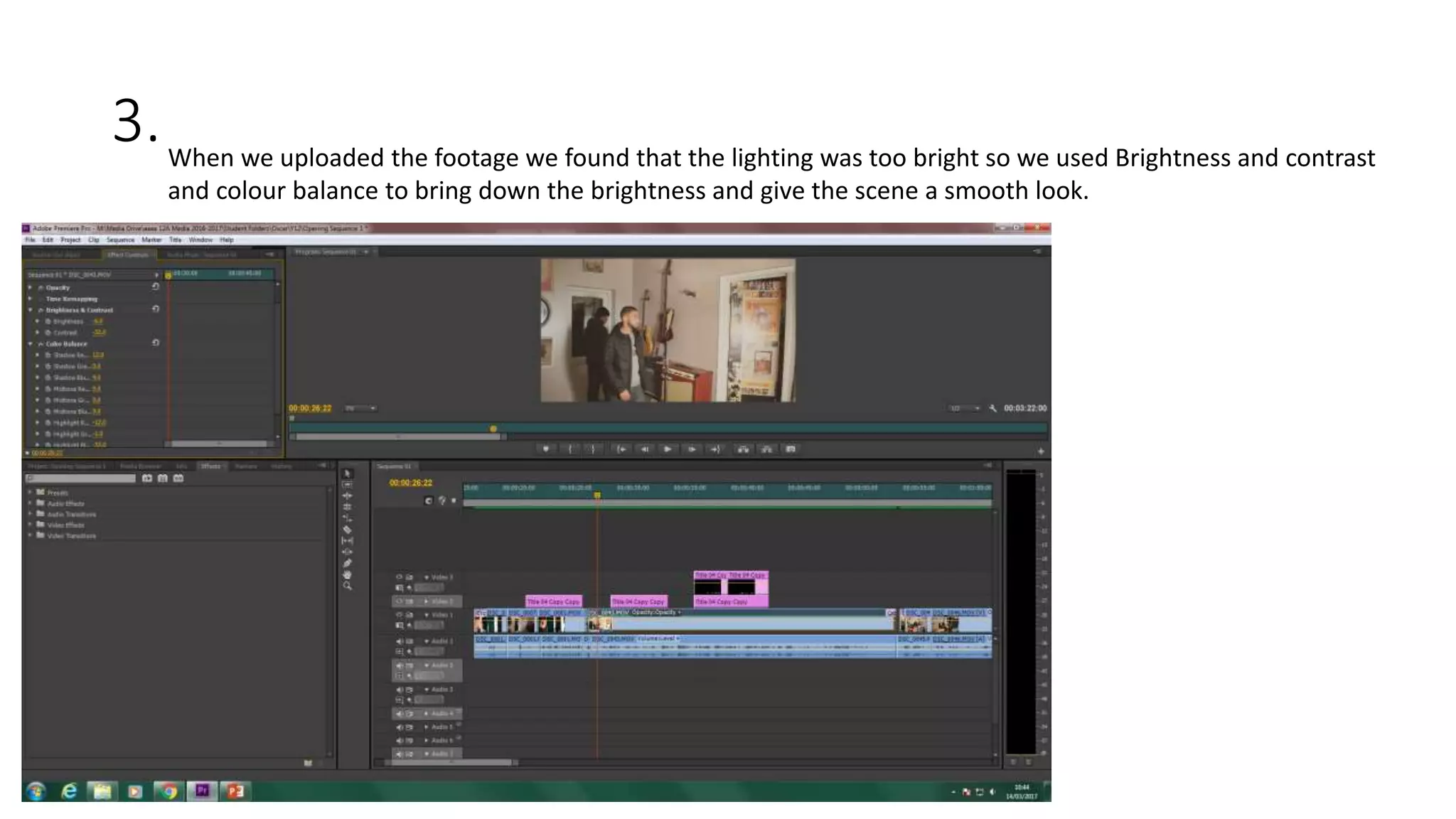The image size is (1456, 819).
Task: Reset the Brightness & Contrast effect
Action: click(156, 309)
